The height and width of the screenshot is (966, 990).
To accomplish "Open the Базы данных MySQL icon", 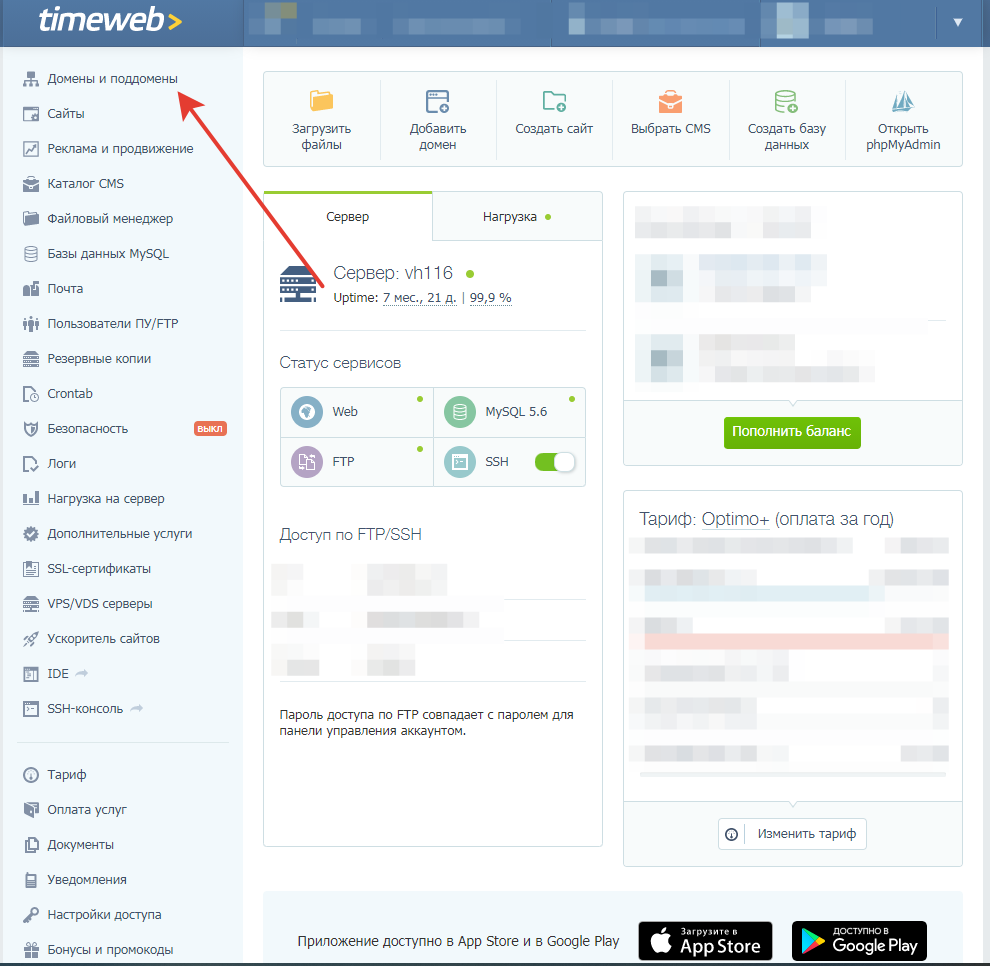I will 30,254.
